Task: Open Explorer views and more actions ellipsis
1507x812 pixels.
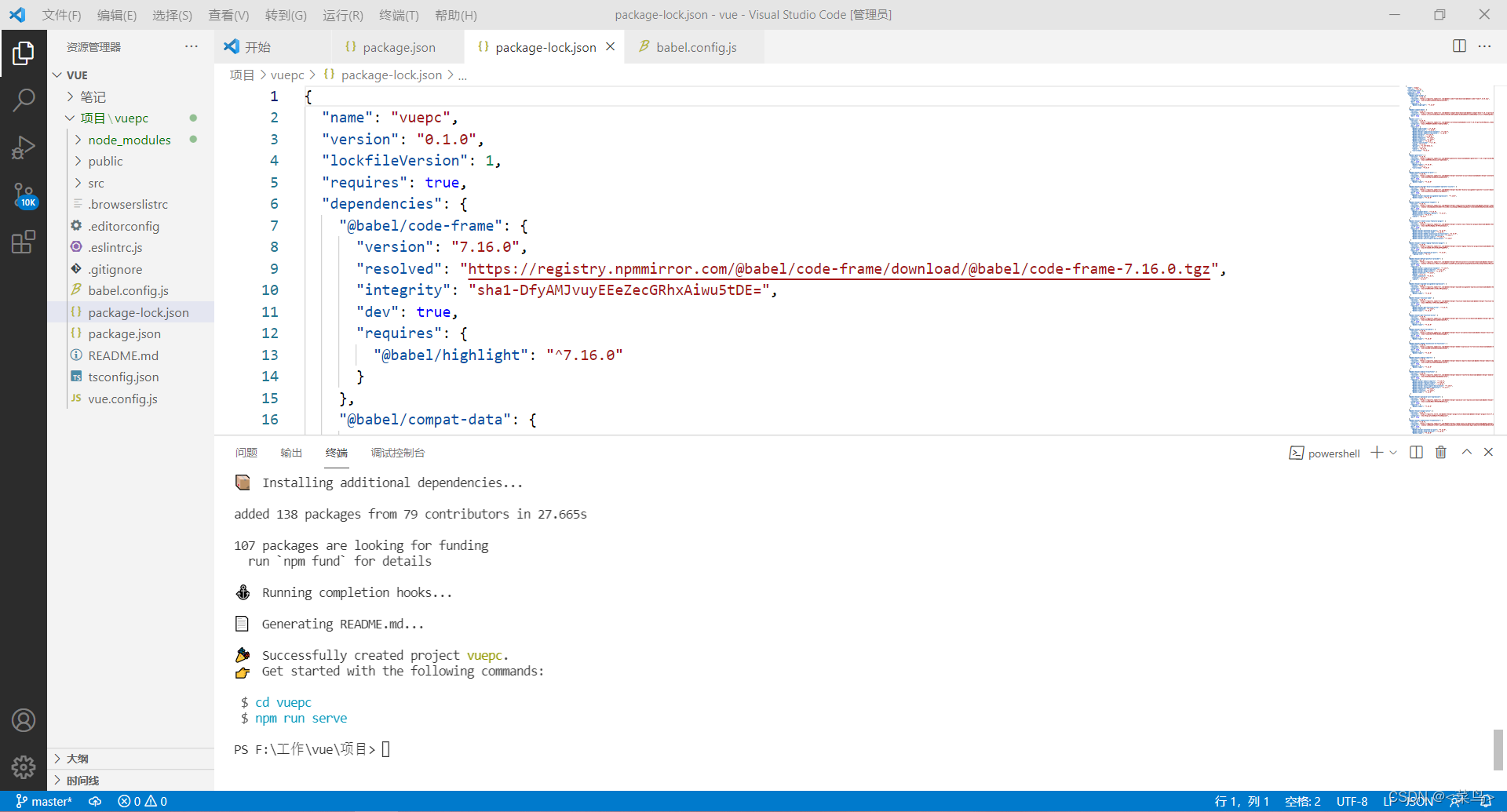Action: (192, 46)
